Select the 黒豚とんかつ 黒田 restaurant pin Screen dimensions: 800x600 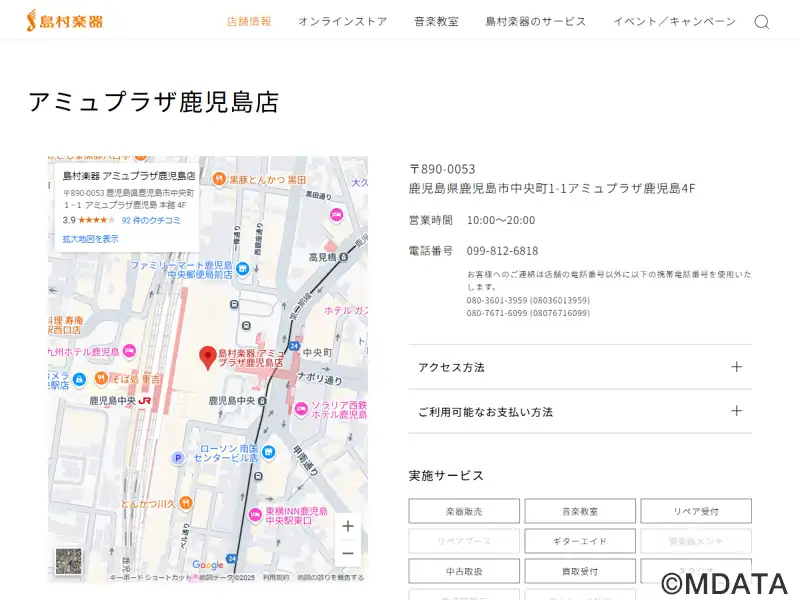click(x=219, y=180)
